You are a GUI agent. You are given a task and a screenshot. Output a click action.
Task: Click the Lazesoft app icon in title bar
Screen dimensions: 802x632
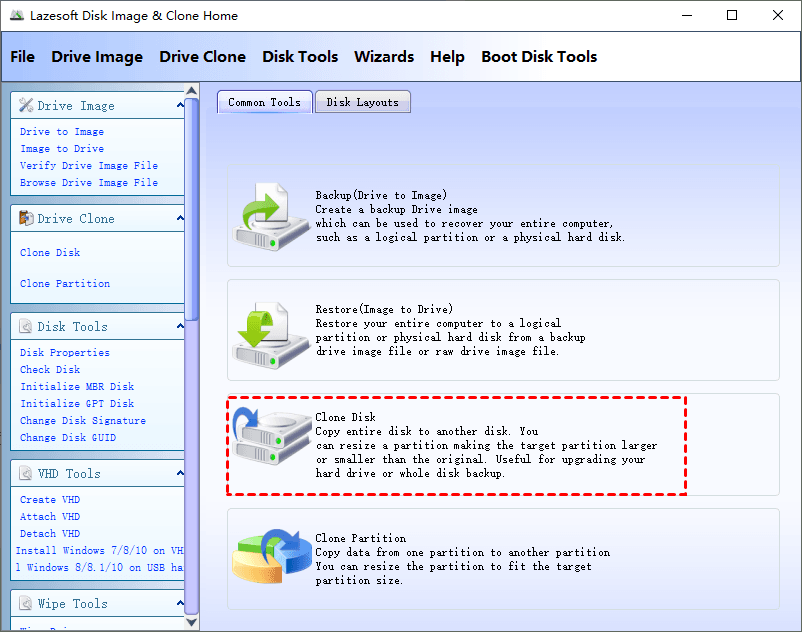click(16, 15)
